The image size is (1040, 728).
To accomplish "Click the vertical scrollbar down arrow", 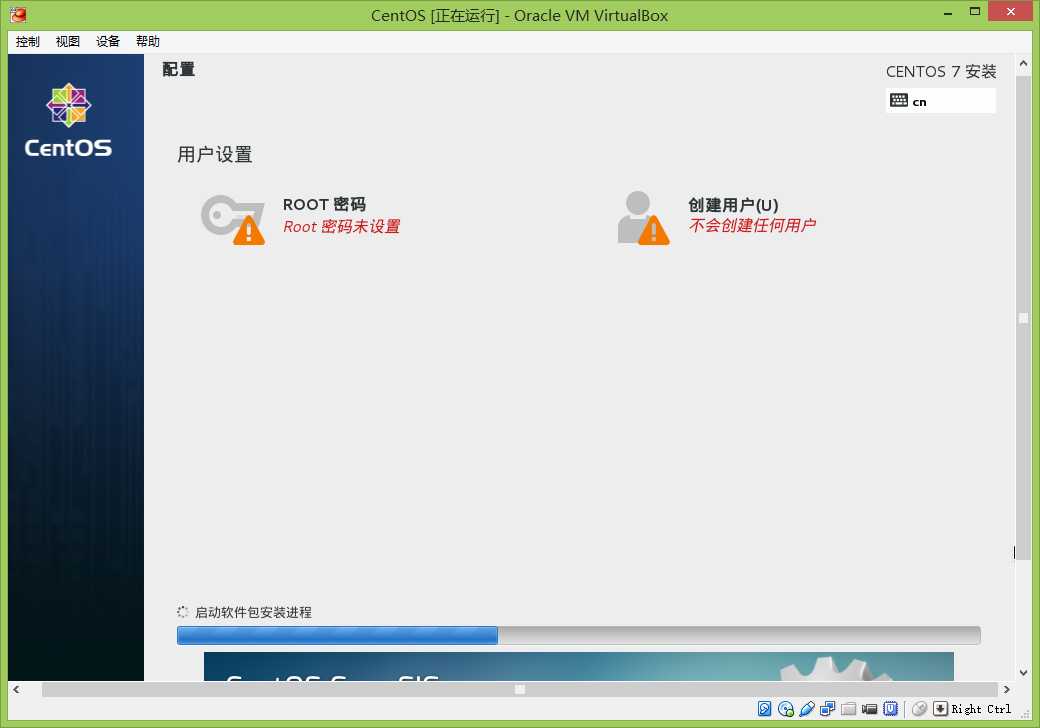I will (1023, 672).
